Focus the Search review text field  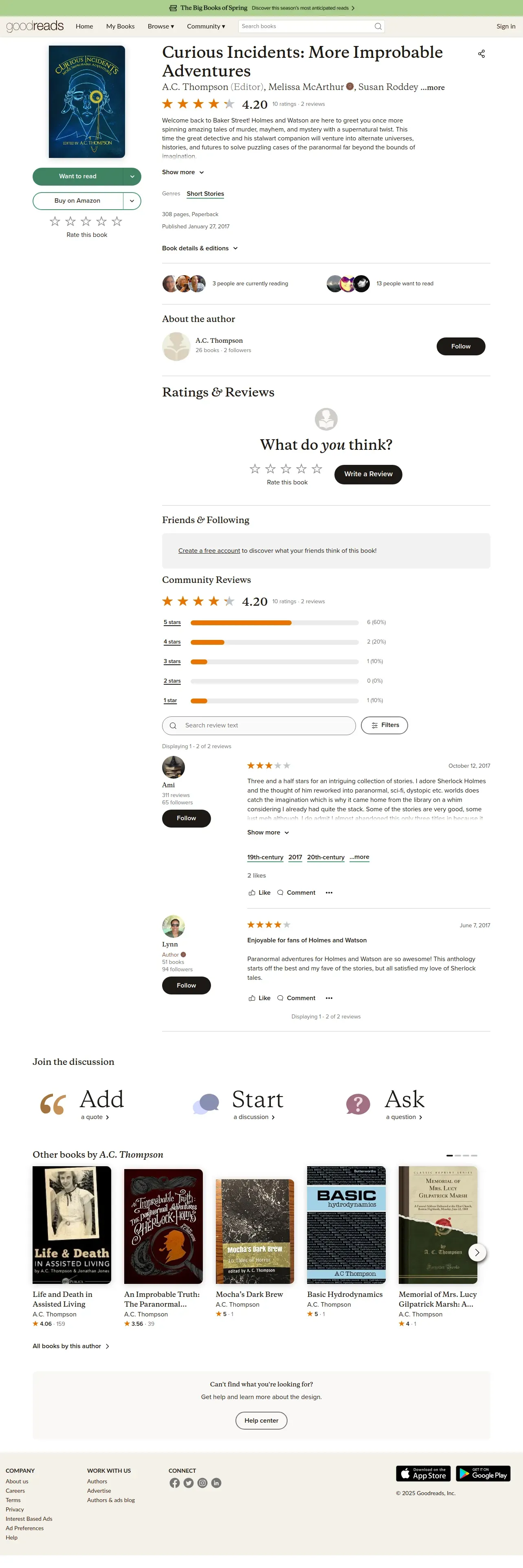click(x=259, y=725)
